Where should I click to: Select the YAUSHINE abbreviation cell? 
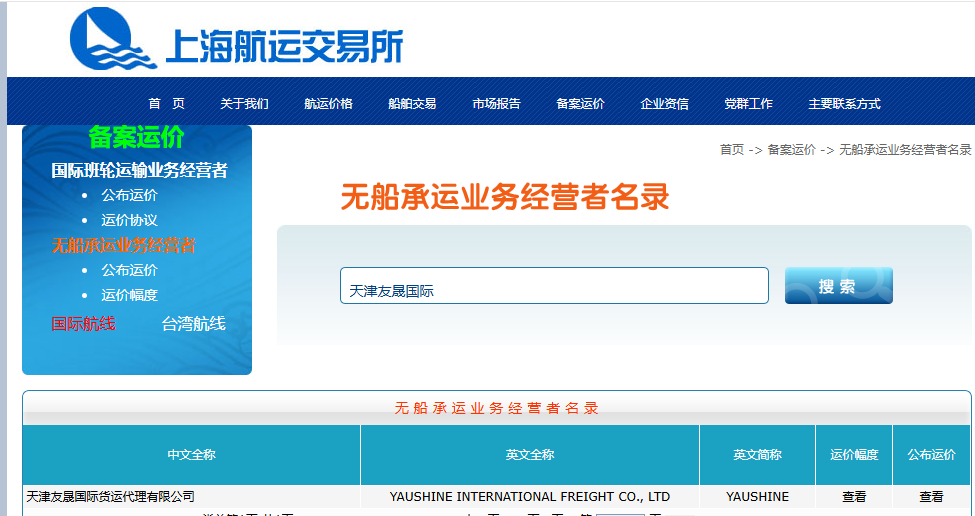point(757,497)
